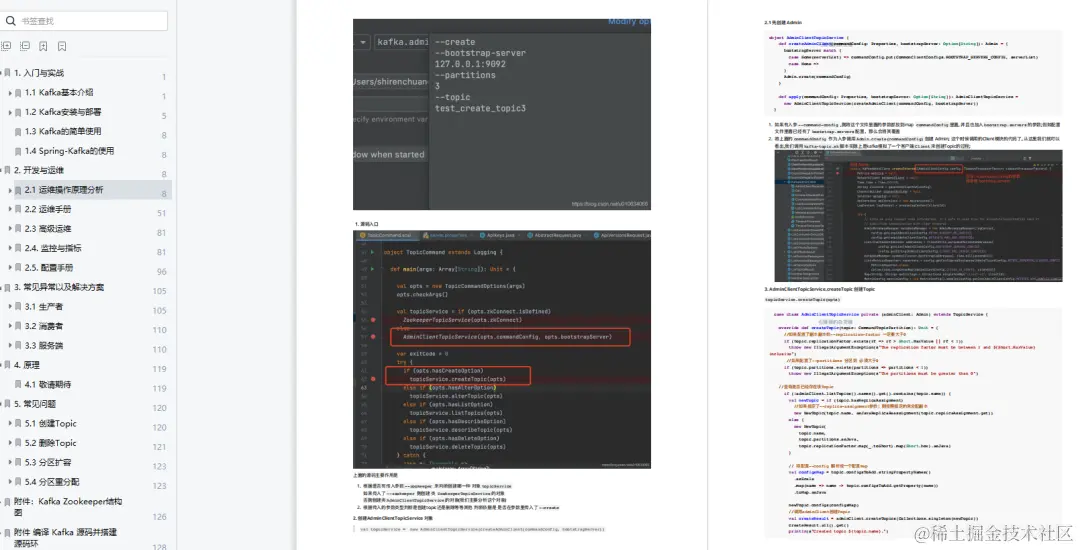
Task: Expand the 2.1 运维操作原理分析 arrow
Action: [x=10, y=190]
